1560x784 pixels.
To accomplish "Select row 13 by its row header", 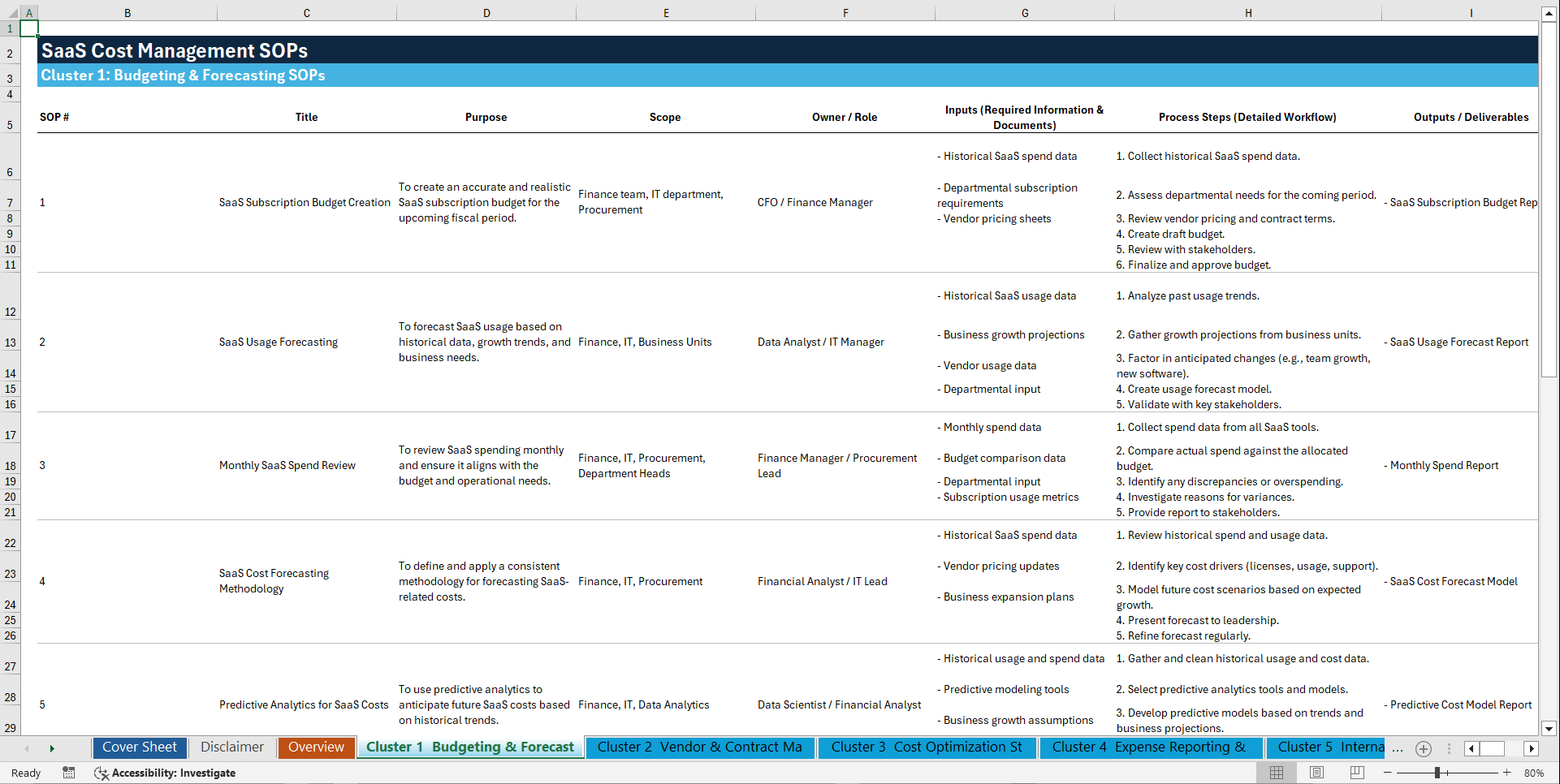I will pyautogui.click(x=10, y=342).
